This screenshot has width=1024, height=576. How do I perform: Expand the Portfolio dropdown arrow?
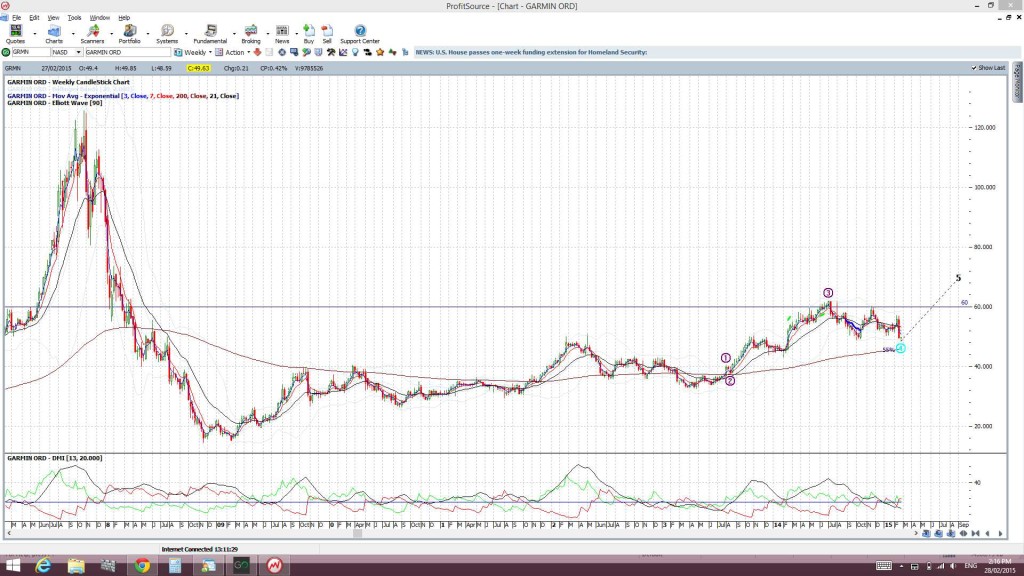coord(148,33)
